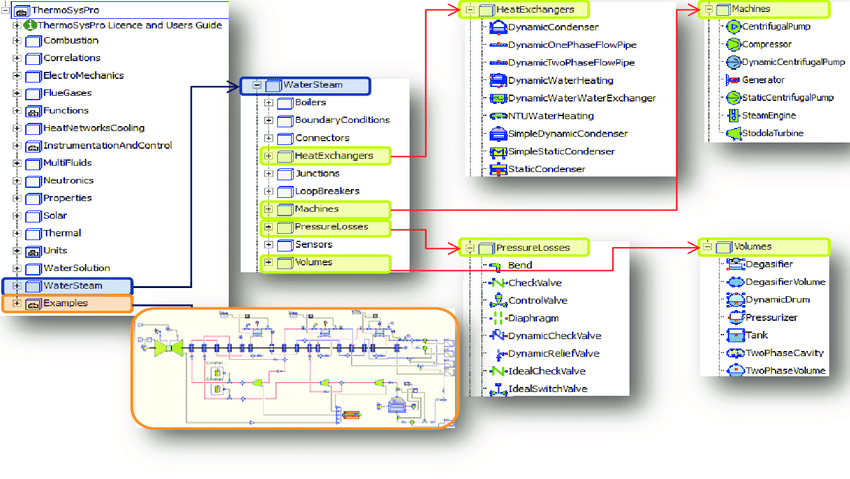Click the Degasifier icon
Viewport: 850px width, 479px height.
tap(736, 264)
